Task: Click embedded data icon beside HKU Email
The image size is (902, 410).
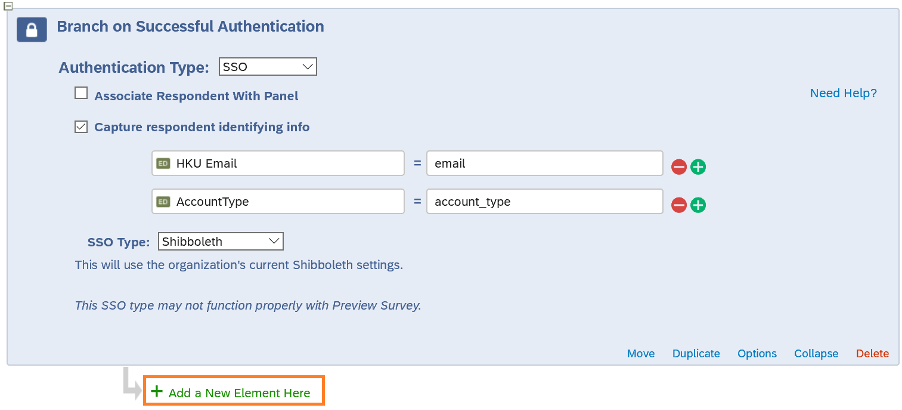Action: coord(163,163)
